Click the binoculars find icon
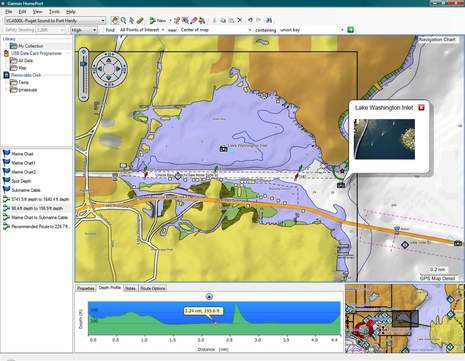 coord(269,20)
